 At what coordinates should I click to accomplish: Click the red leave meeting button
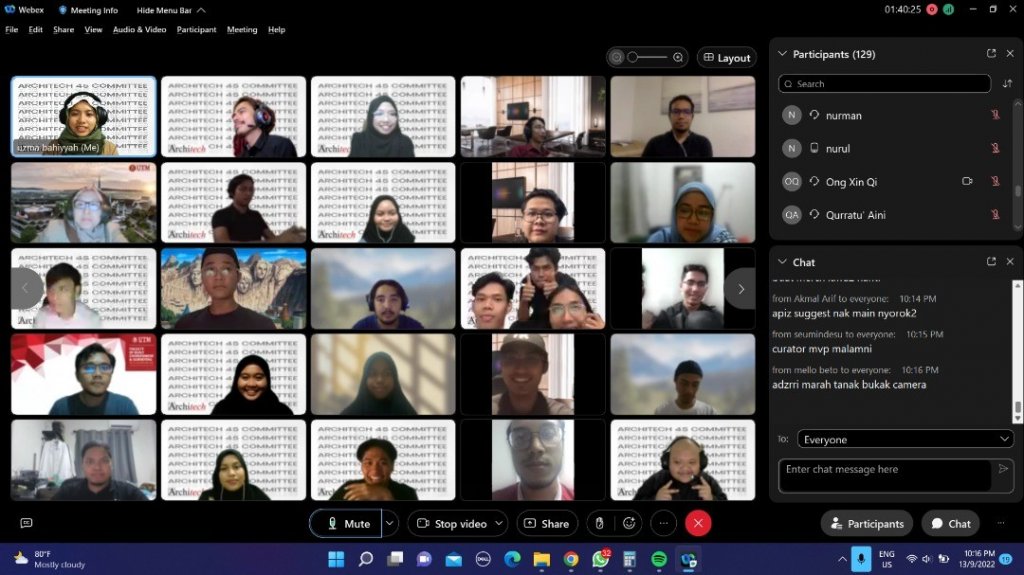click(x=698, y=523)
